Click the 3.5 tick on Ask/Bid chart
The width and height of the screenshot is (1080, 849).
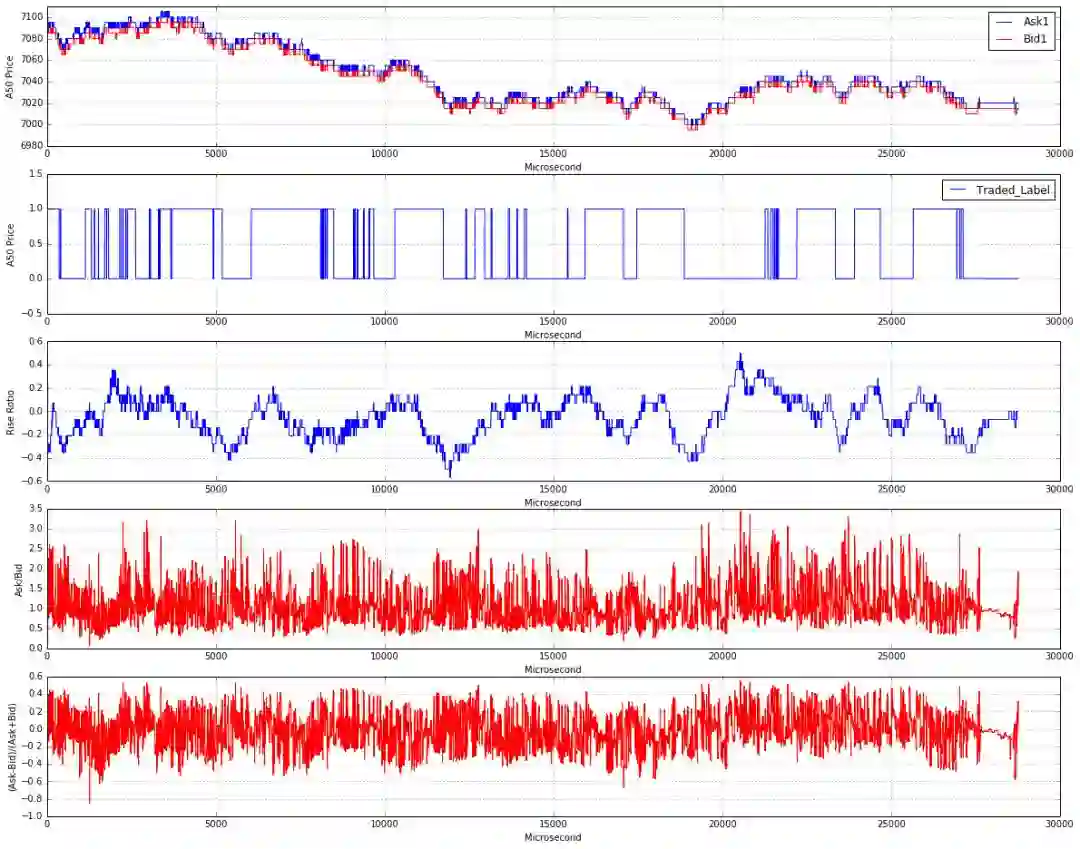[x=35, y=509]
